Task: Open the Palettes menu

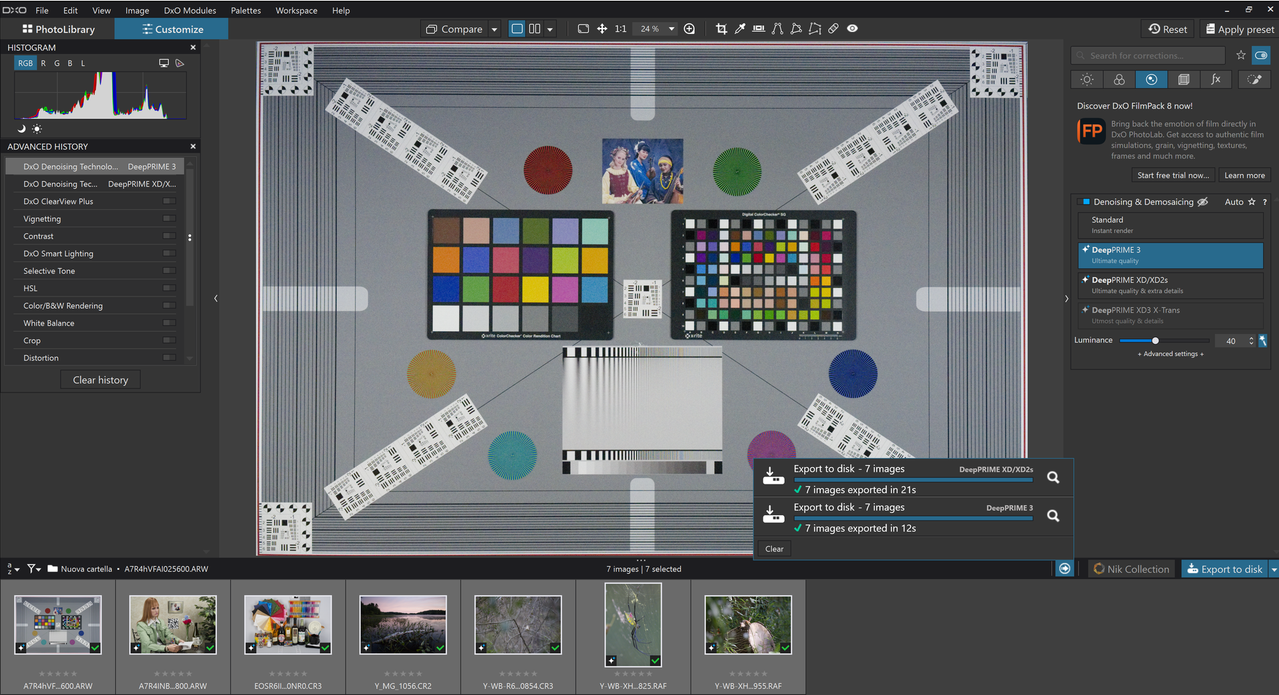Action: click(x=246, y=10)
